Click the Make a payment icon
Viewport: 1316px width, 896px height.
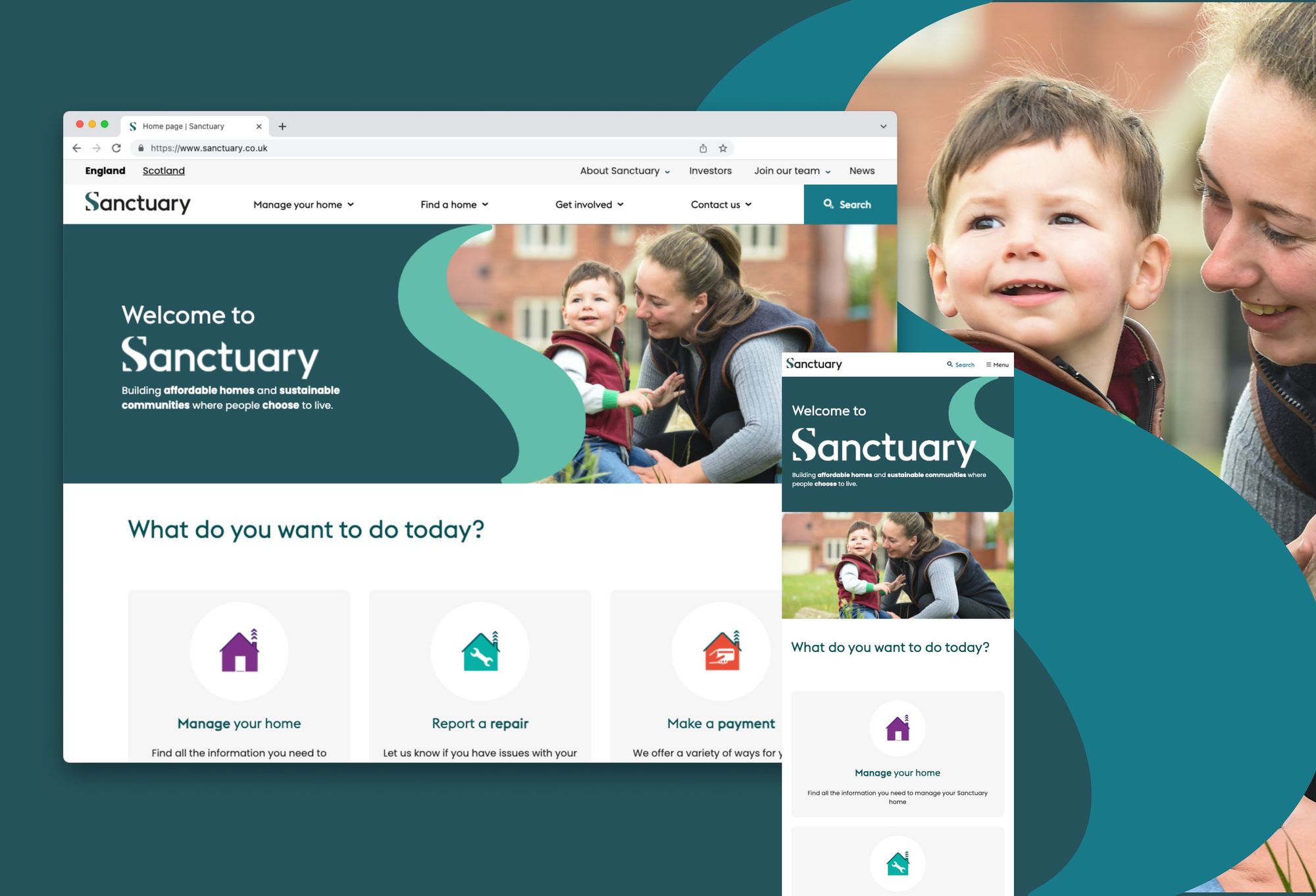(720, 648)
